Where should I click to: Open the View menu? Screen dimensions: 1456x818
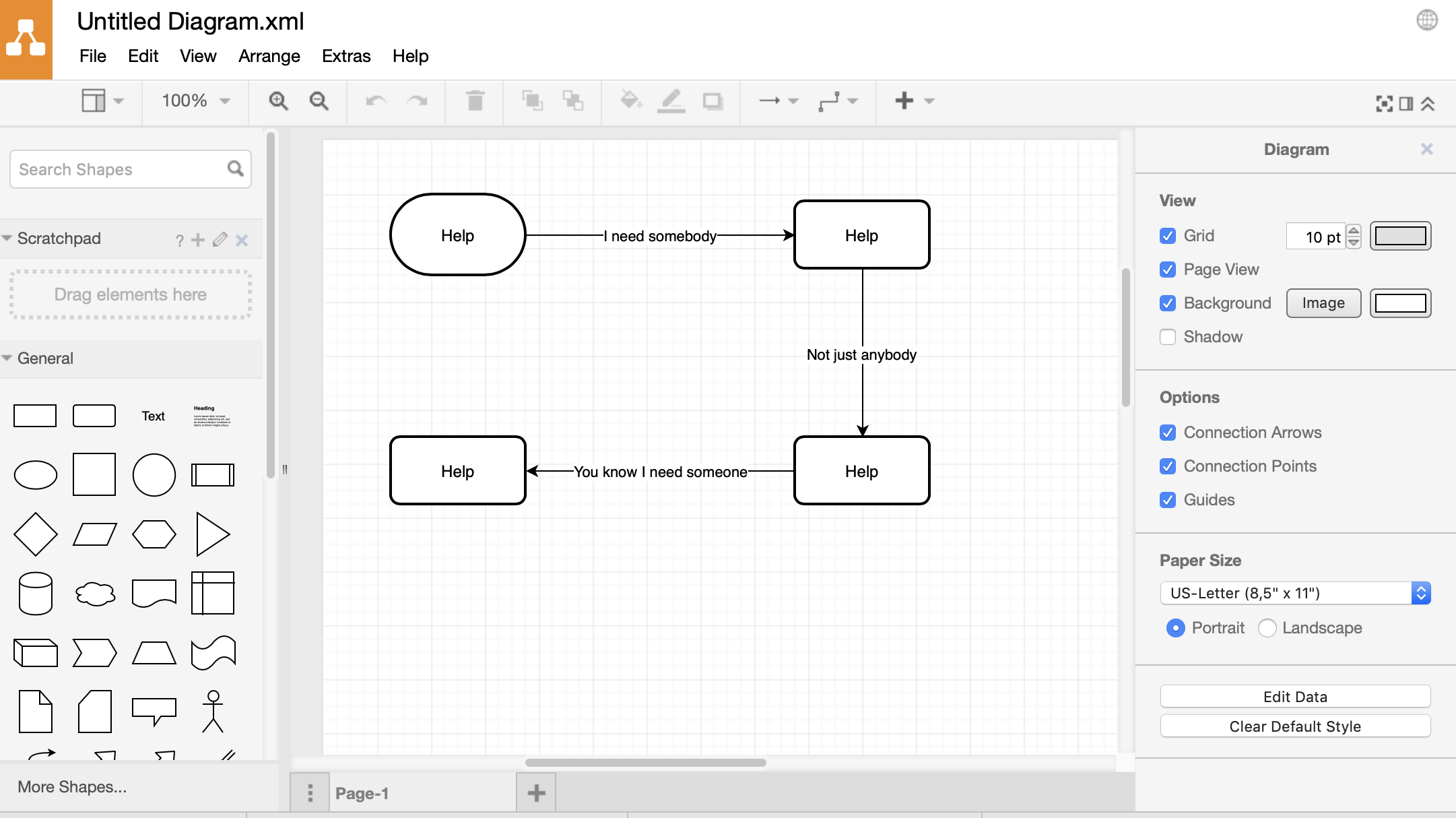[x=197, y=56]
